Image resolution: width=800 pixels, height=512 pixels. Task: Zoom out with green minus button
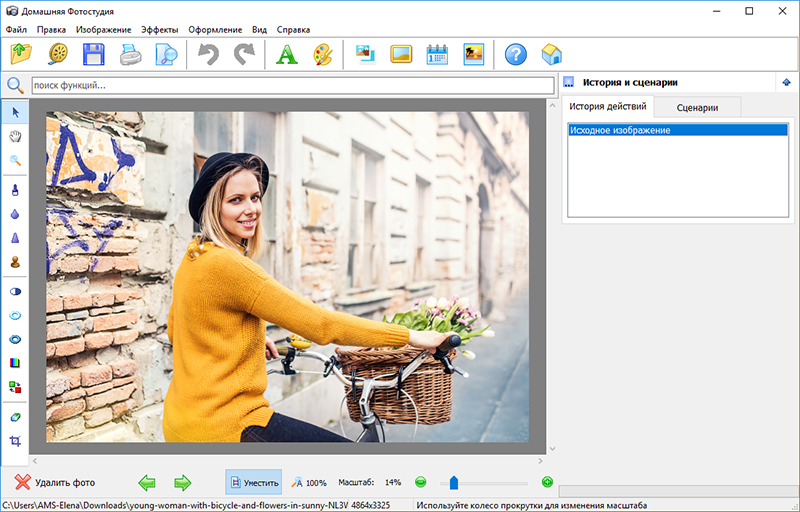[x=420, y=482]
